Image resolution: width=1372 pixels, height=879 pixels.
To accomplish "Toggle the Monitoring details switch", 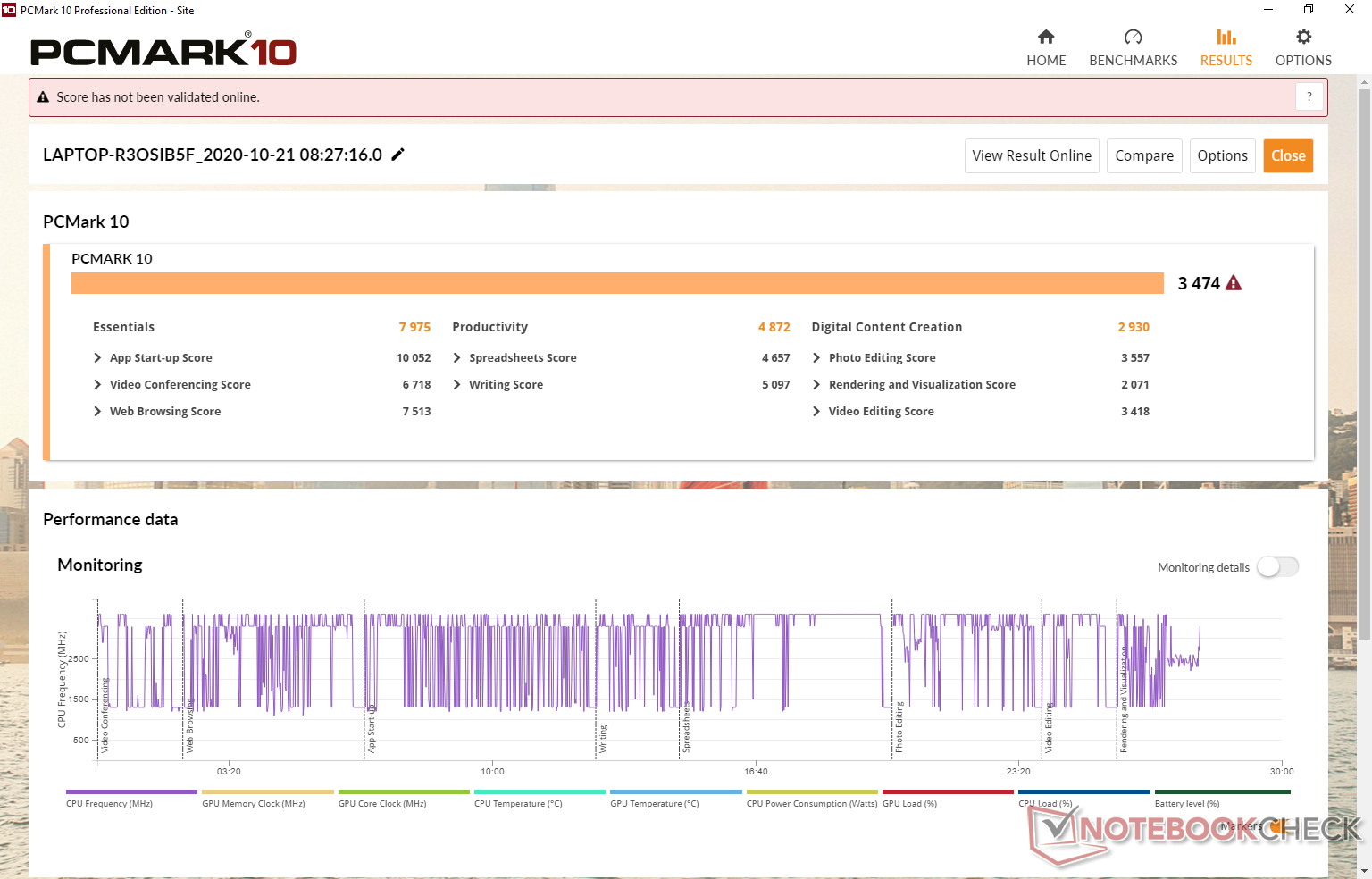I will [1277, 567].
